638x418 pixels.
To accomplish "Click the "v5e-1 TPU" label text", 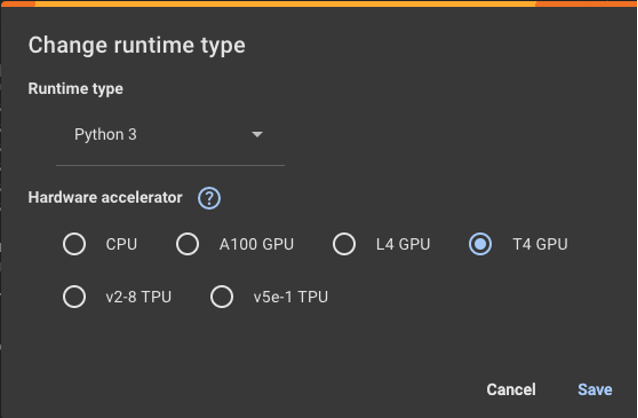I will point(290,297).
